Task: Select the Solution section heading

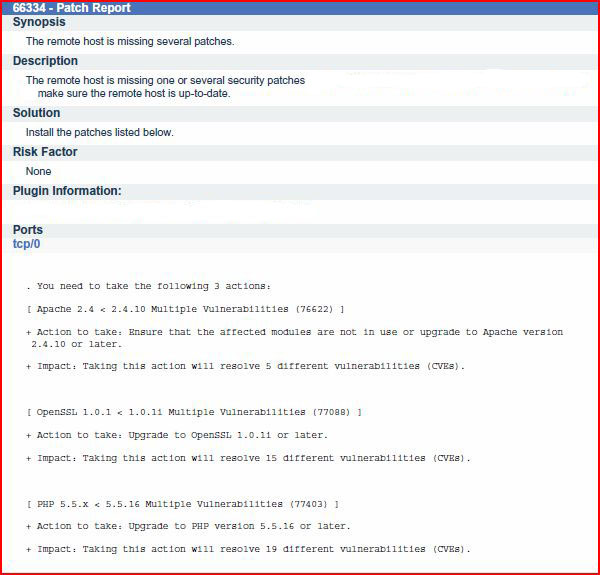Action: tap(36, 113)
